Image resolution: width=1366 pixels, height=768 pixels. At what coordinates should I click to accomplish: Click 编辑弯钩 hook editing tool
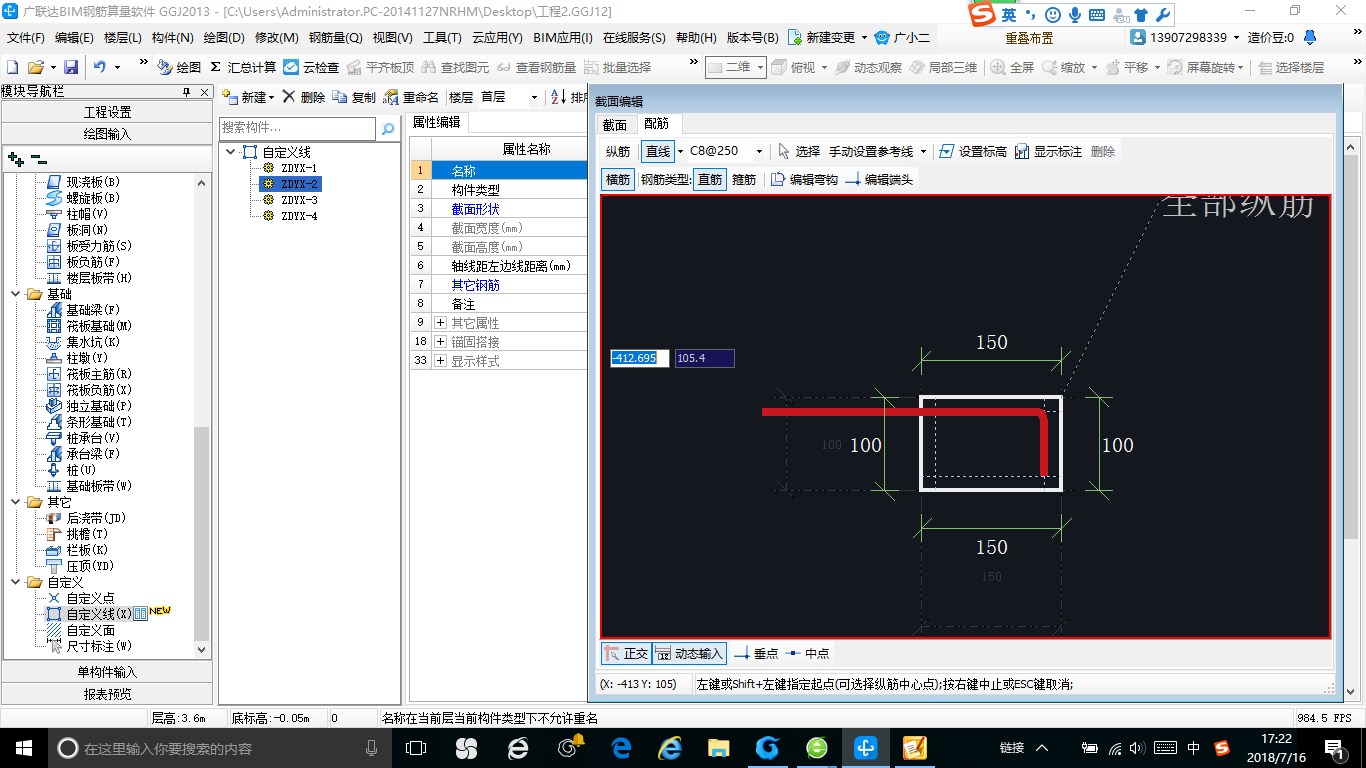[803, 180]
